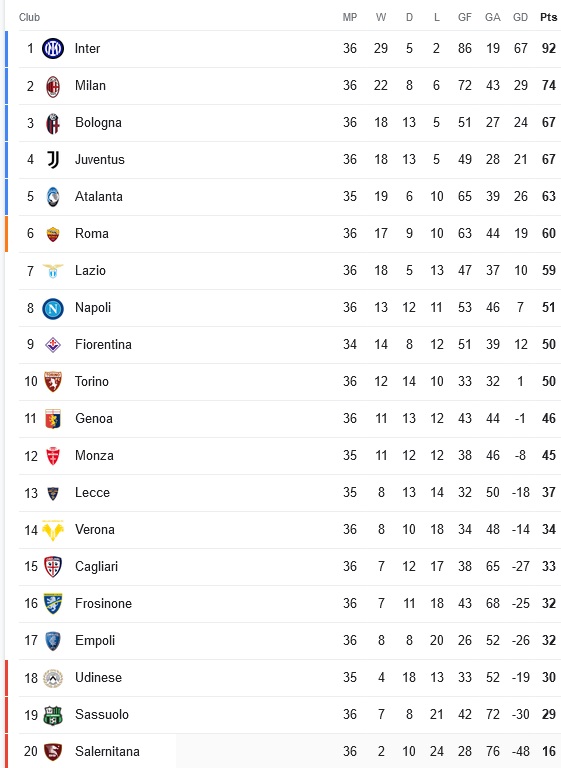561x768 pixels.
Task: Click the Club column header
Action: click(x=29, y=17)
